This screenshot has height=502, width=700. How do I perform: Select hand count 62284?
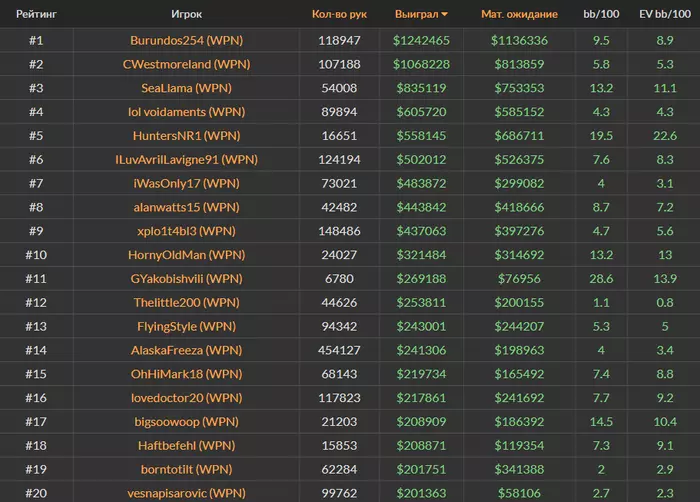click(x=339, y=469)
